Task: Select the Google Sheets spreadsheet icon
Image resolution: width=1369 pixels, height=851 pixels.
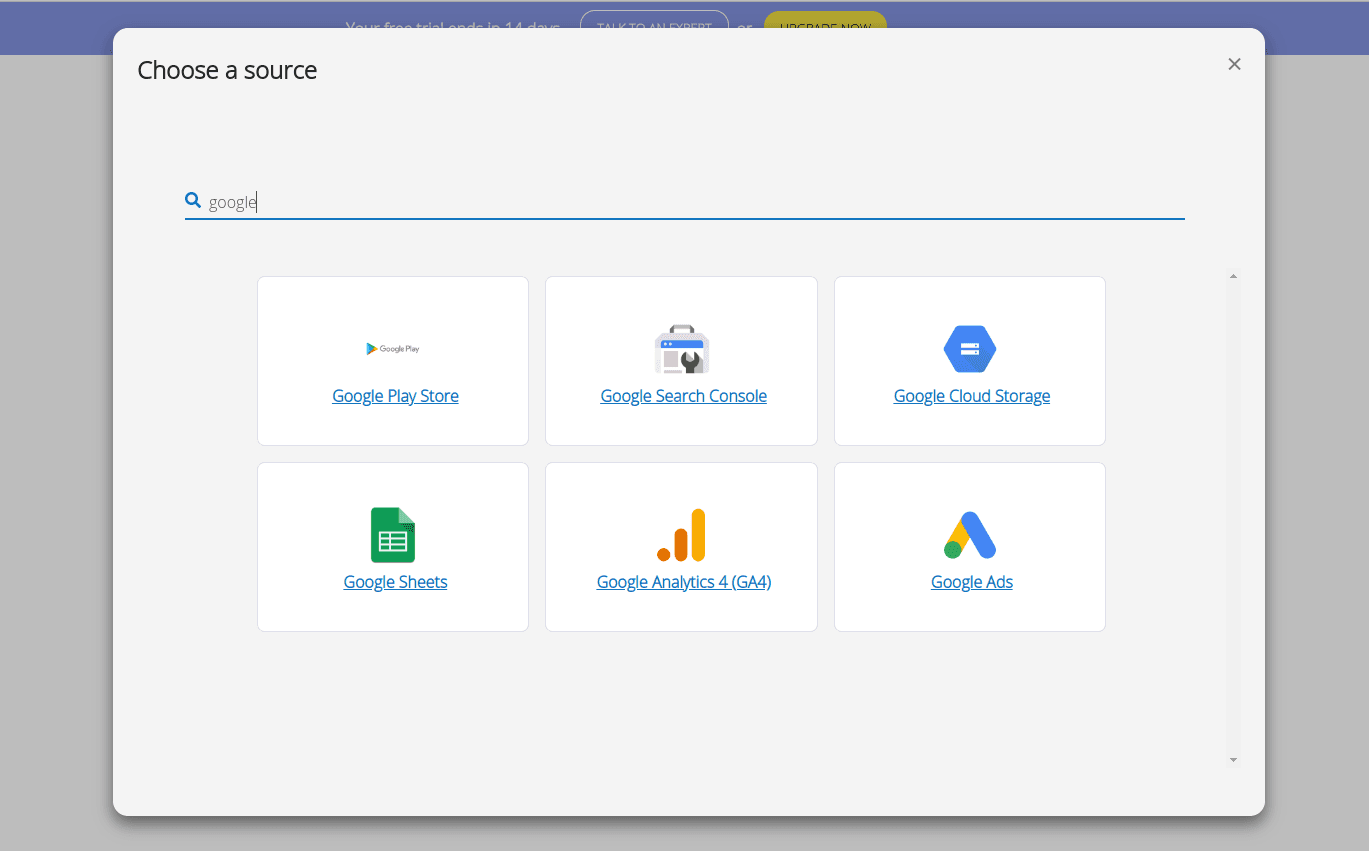Action: (x=393, y=535)
